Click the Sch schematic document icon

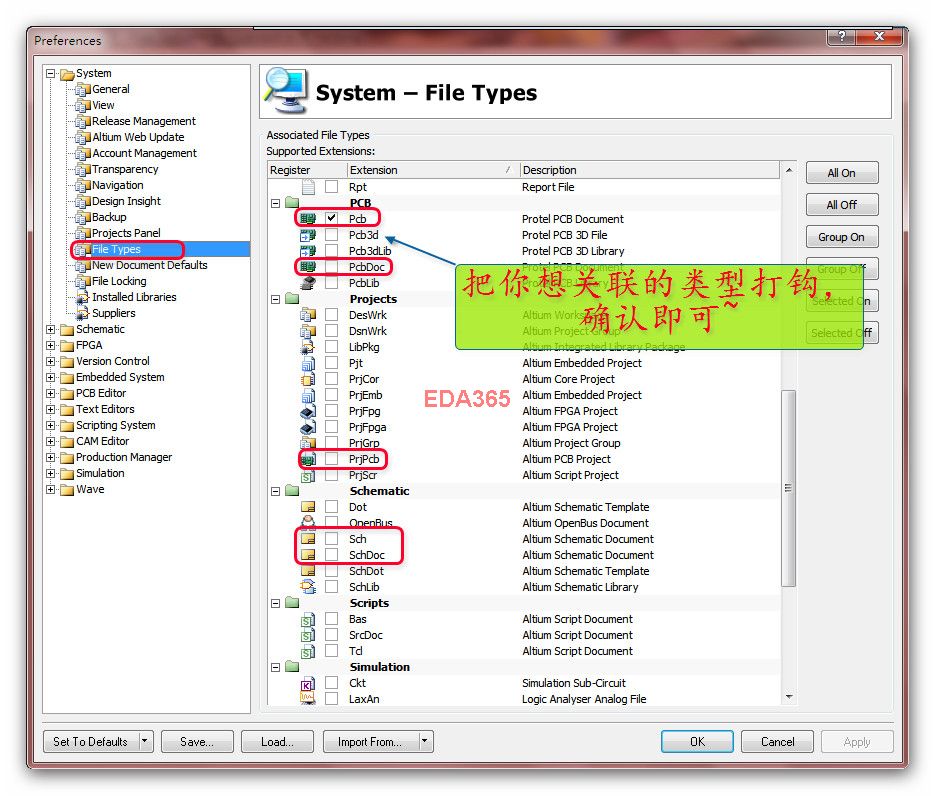[308, 539]
